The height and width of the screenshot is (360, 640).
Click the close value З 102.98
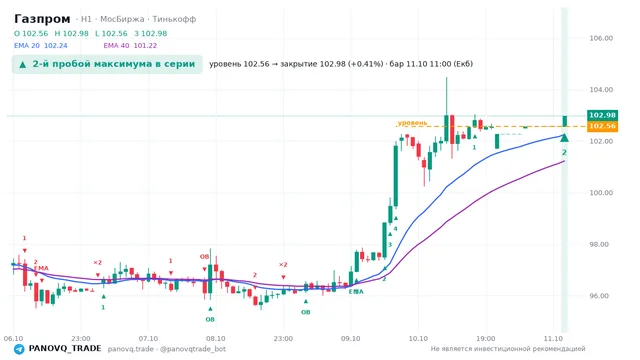coord(151,33)
